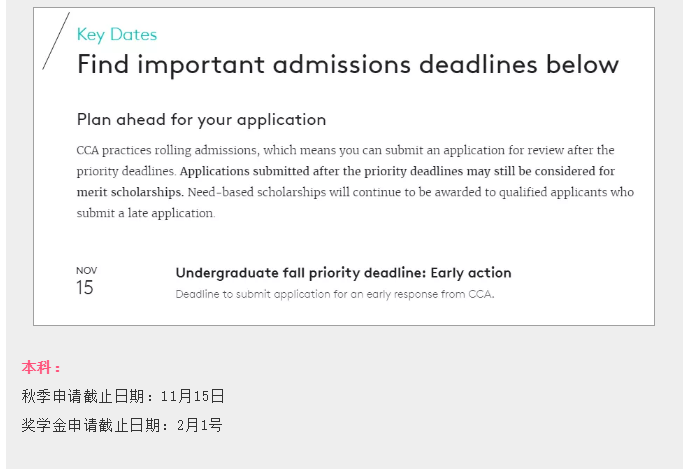Click the Key Dates heading
The height and width of the screenshot is (469, 688).
[x=117, y=35]
